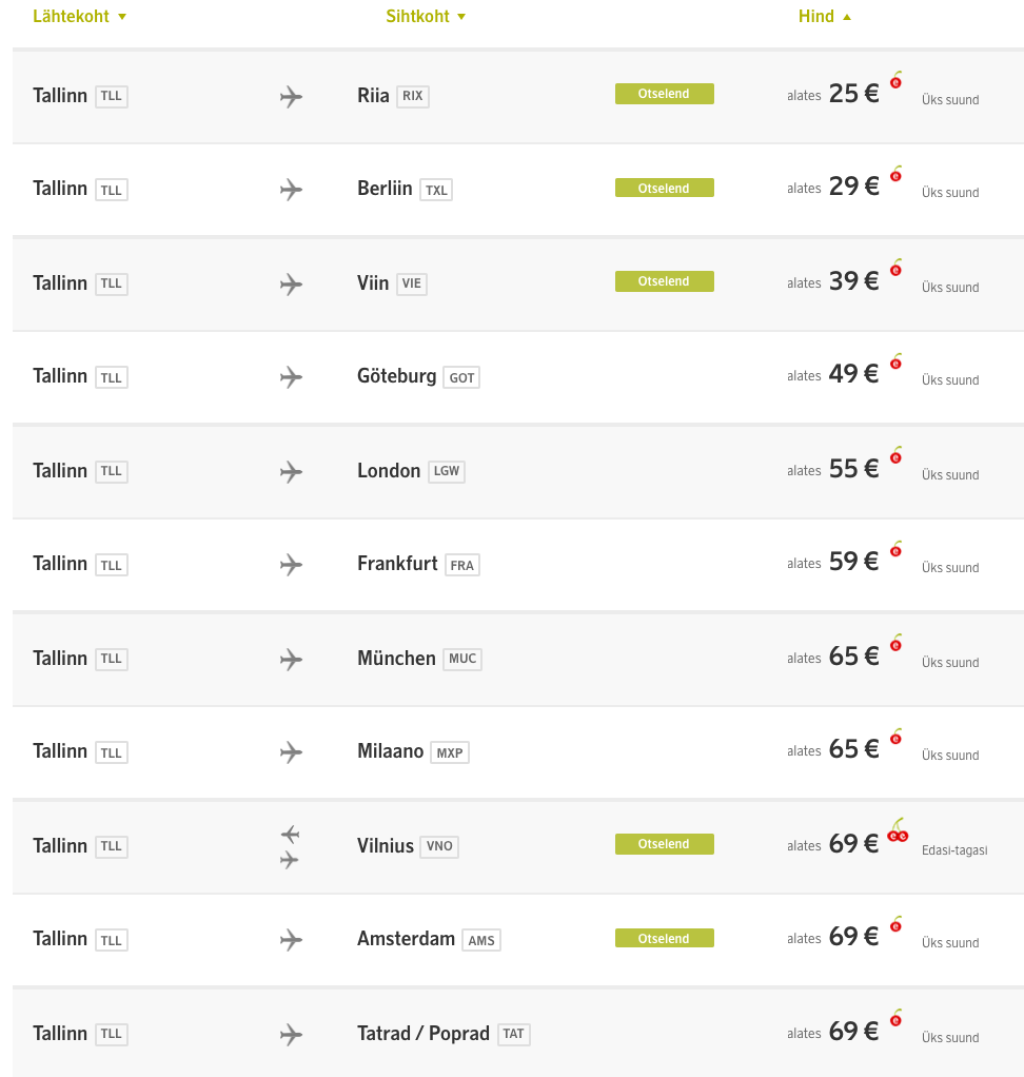Click the 55 € price for London
Image resolution: width=1024 pixels, height=1077 pixels.
click(853, 469)
